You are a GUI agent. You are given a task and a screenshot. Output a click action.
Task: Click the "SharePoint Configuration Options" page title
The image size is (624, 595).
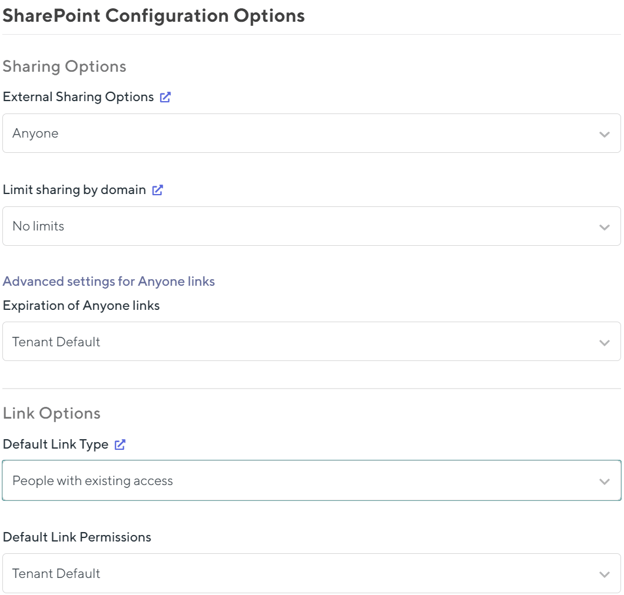153,16
